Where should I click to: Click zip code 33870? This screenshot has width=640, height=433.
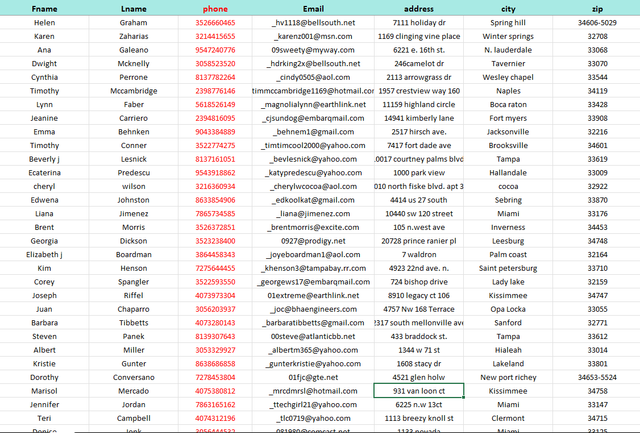tap(597, 200)
